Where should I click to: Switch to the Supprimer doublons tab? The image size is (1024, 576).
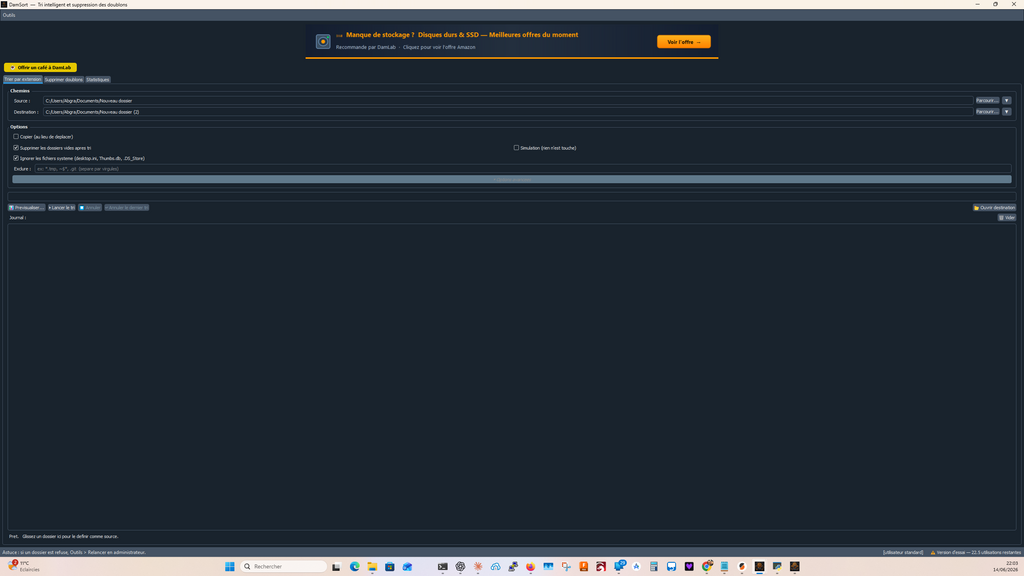tap(63, 80)
